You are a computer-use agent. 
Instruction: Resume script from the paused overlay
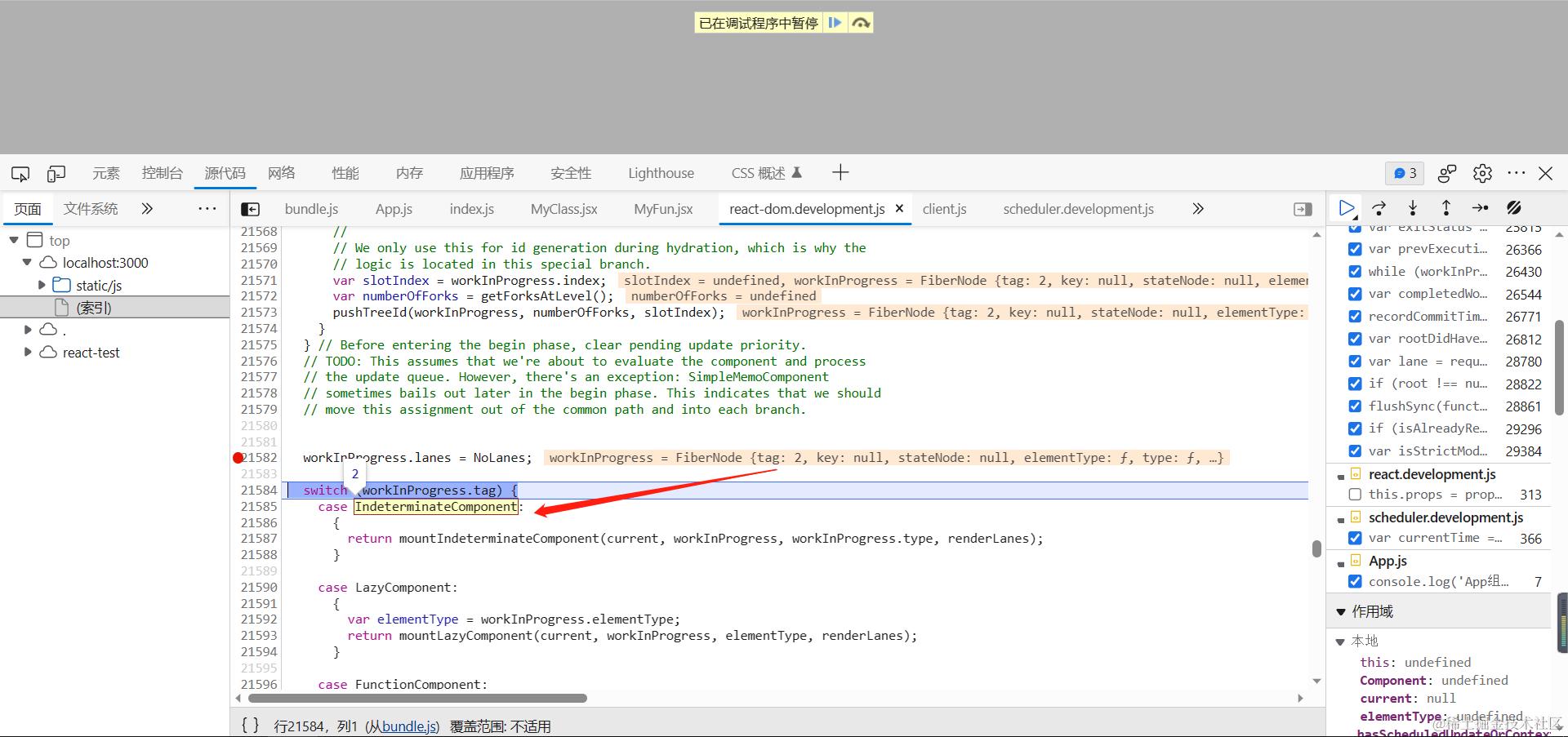coord(835,23)
